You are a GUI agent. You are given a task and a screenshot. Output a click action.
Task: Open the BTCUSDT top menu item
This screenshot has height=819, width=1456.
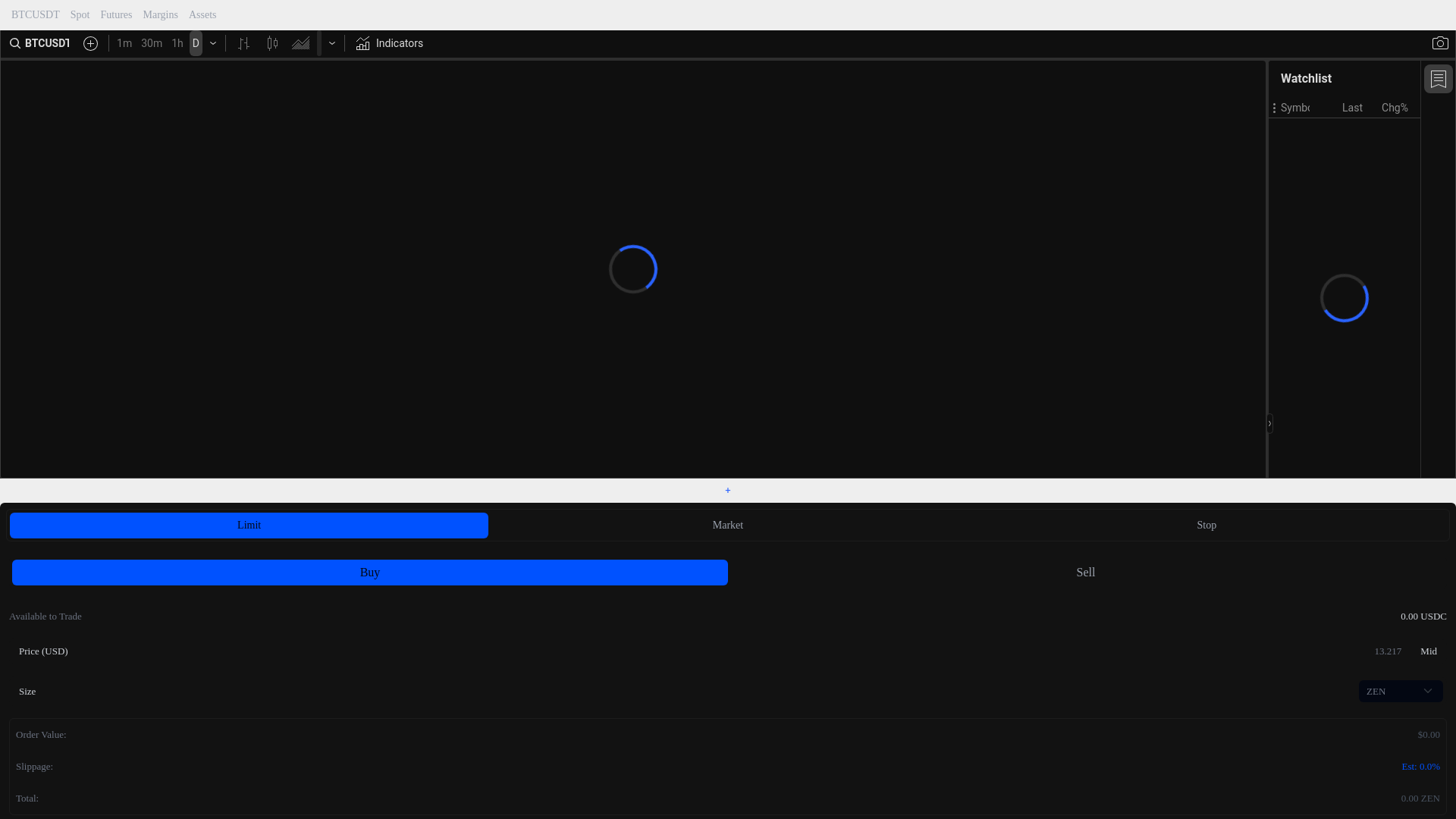pos(36,15)
